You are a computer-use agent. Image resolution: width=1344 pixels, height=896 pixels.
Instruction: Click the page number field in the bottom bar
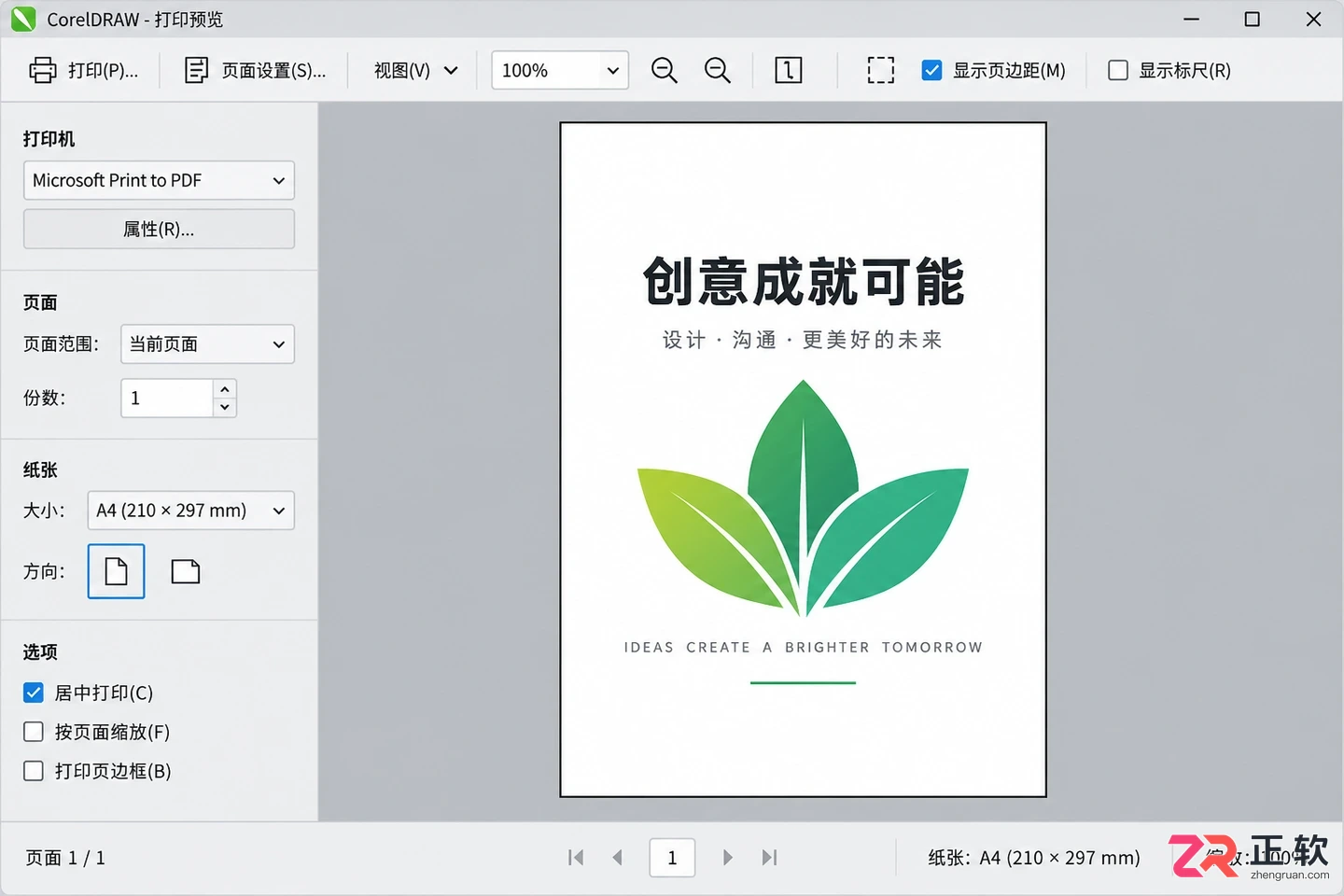pyautogui.click(x=672, y=858)
